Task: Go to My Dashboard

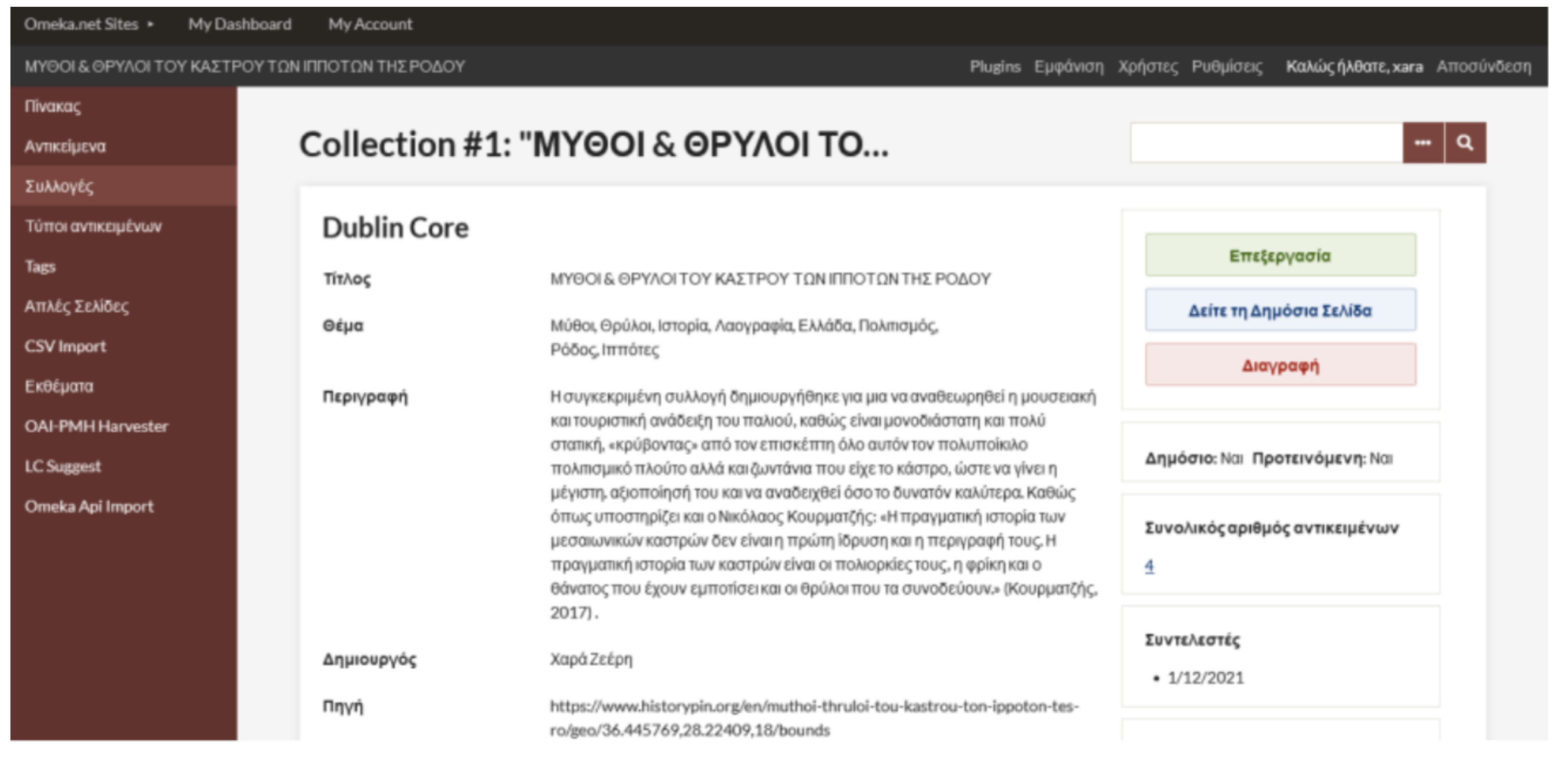Action: pyautogui.click(x=239, y=25)
